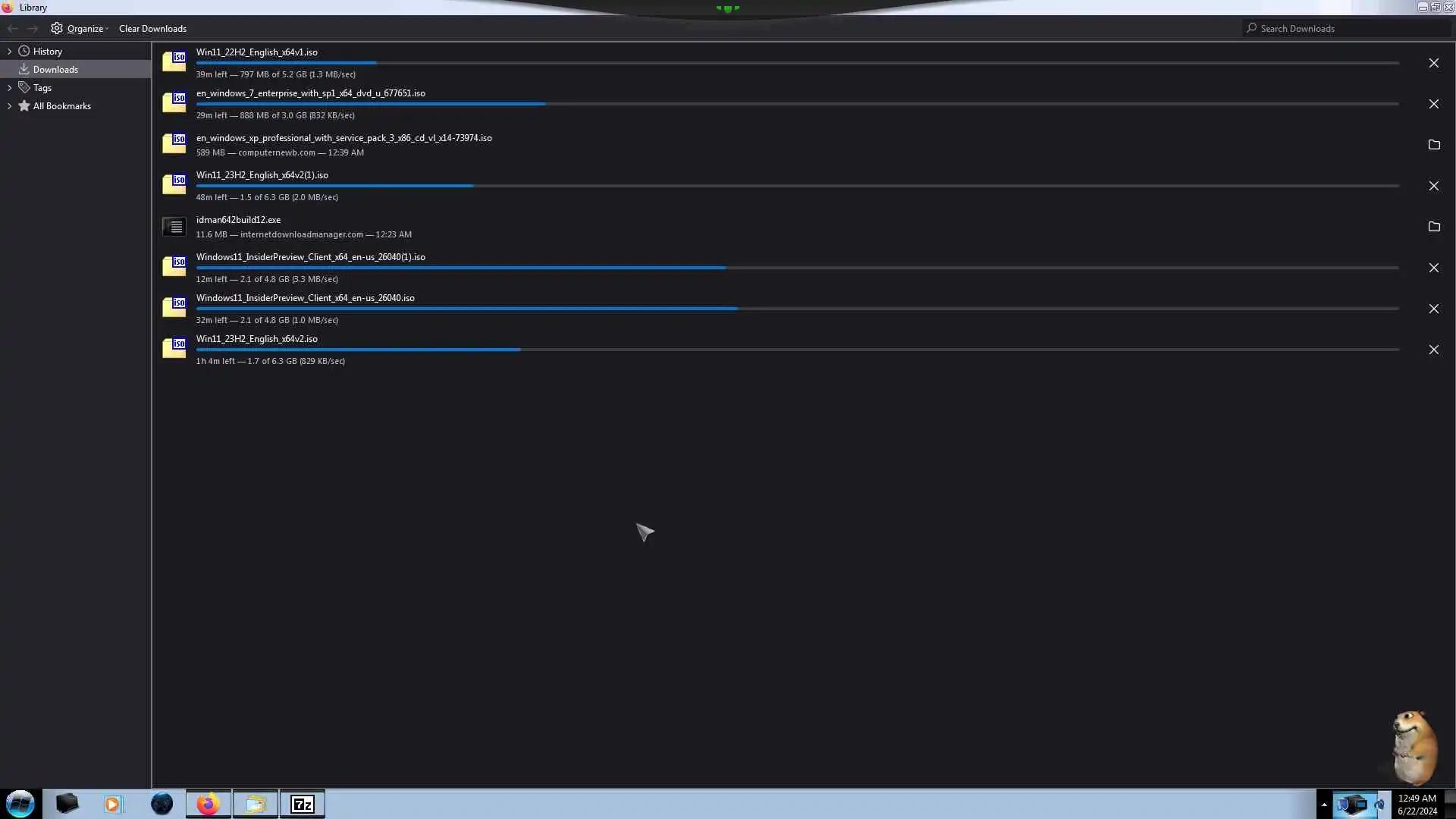
Task: Select Downloads in the sidebar
Action: tap(55, 70)
